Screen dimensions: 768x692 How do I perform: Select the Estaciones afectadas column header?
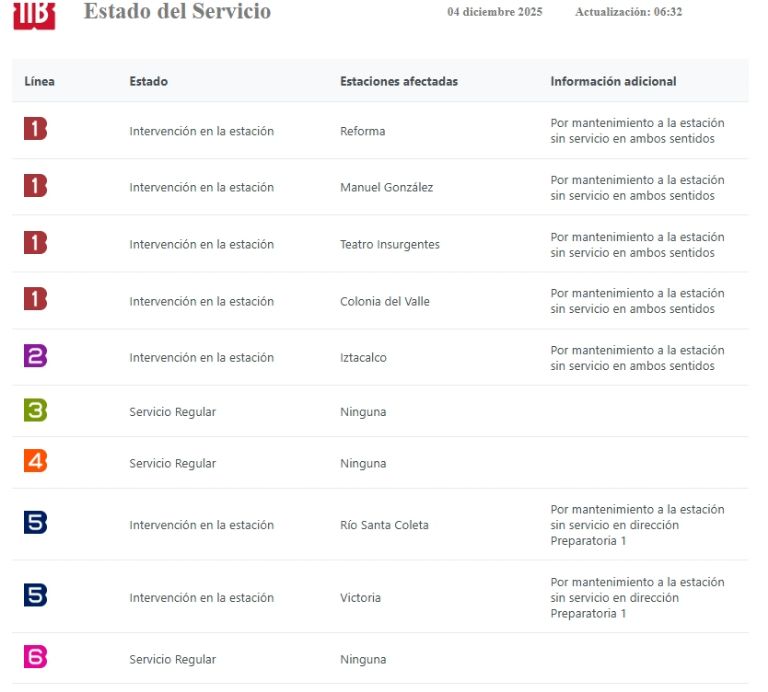pyautogui.click(x=398, y=81)
